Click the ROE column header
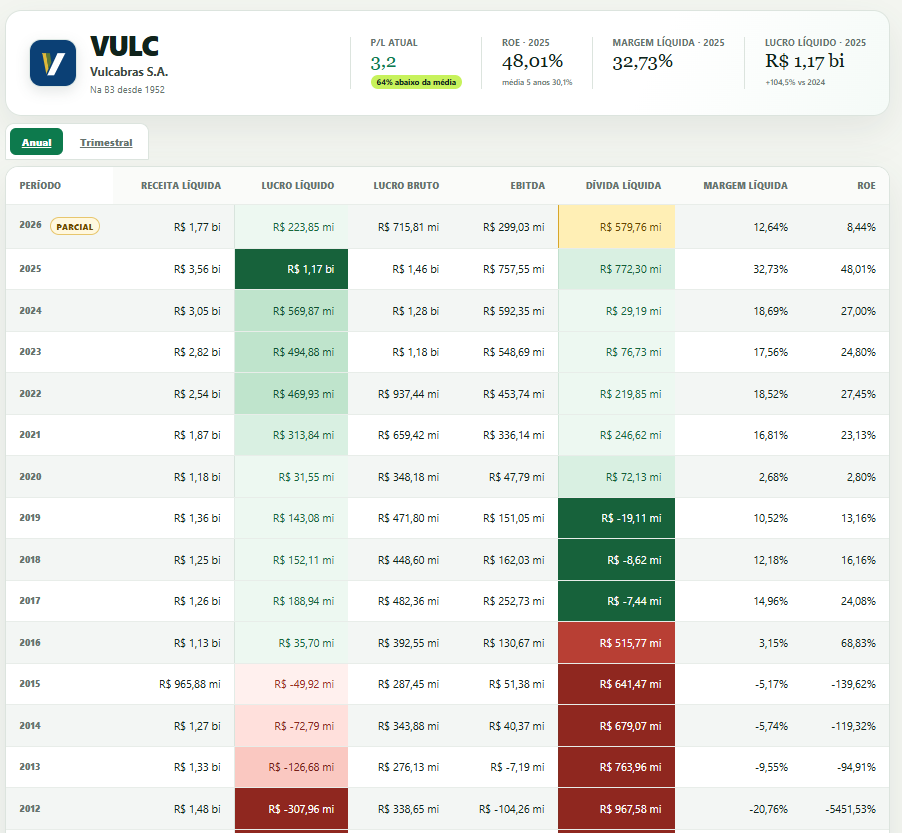This screenshot has width=902, height=833. [866, 186]
